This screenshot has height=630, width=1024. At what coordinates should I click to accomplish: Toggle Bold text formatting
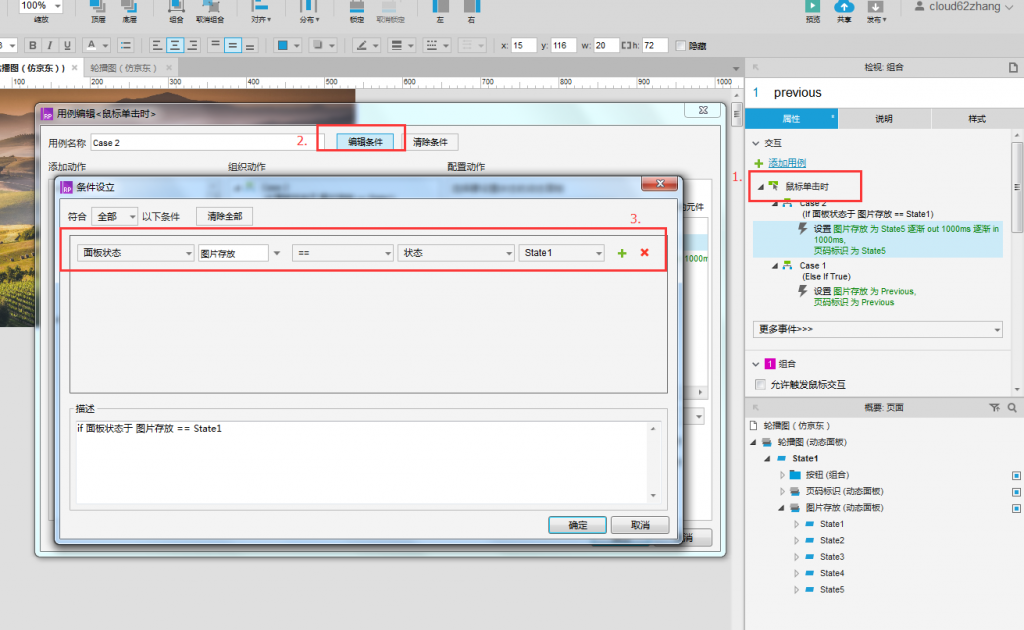[33, 45]
